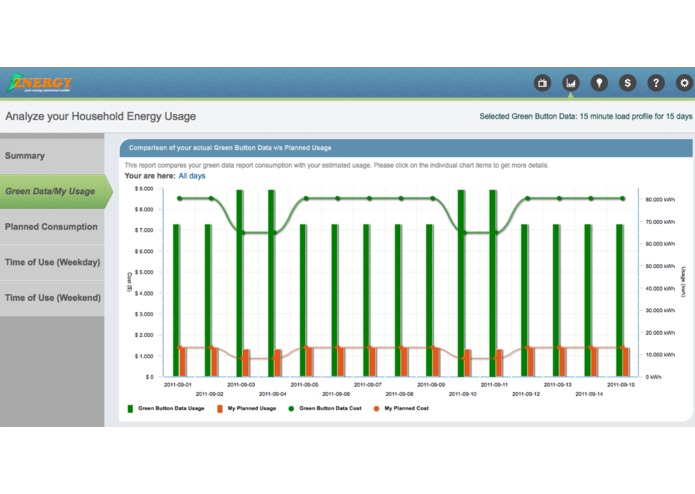The width and height of the screenshot is (695, 494).
Task: Click the green bar for 2011-09-10
Action: click(x=461, y=283)
